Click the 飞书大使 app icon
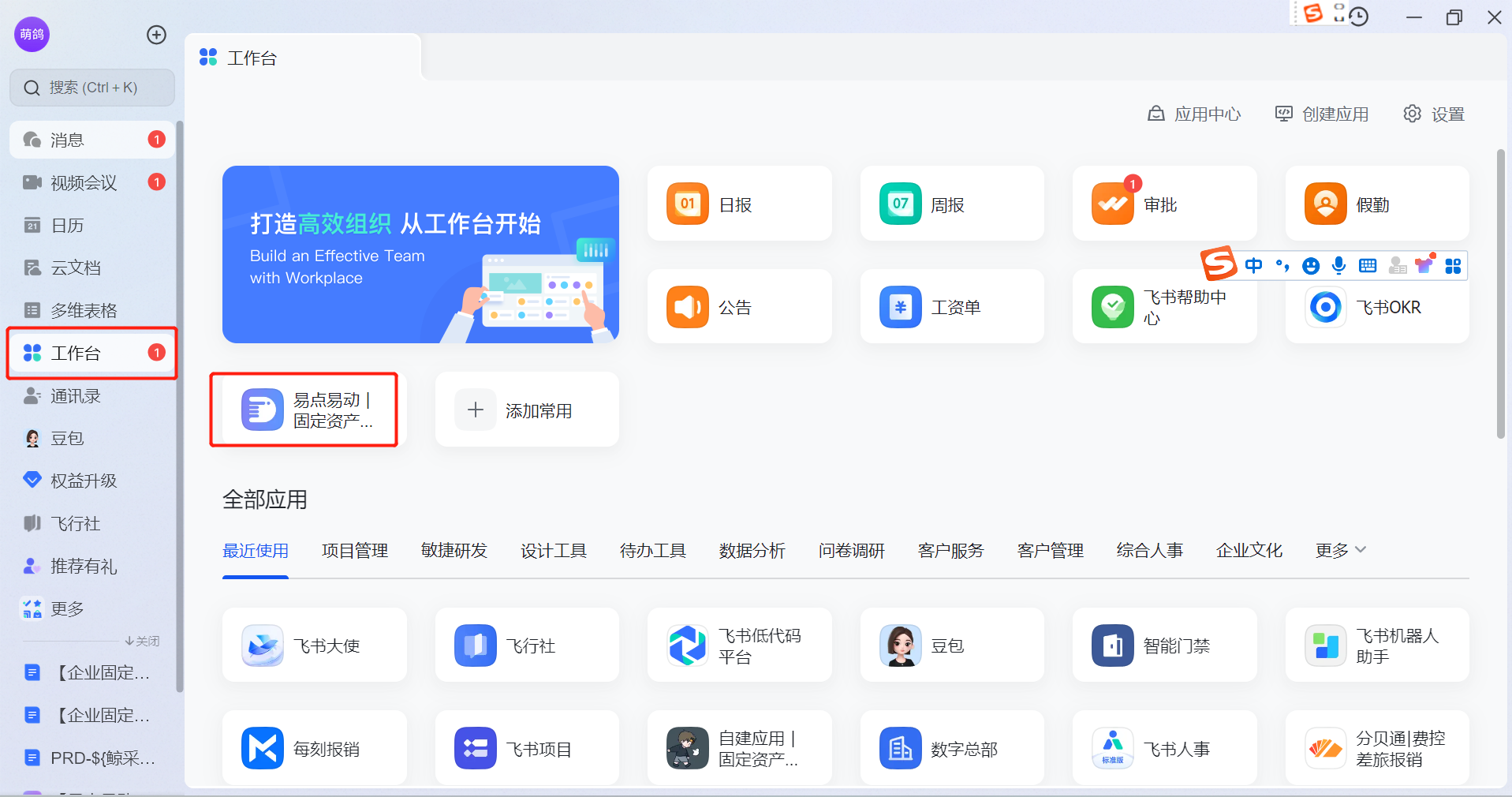Image resolution: width=1512 pixels, height=797 pixels. [x=262, y=645]
